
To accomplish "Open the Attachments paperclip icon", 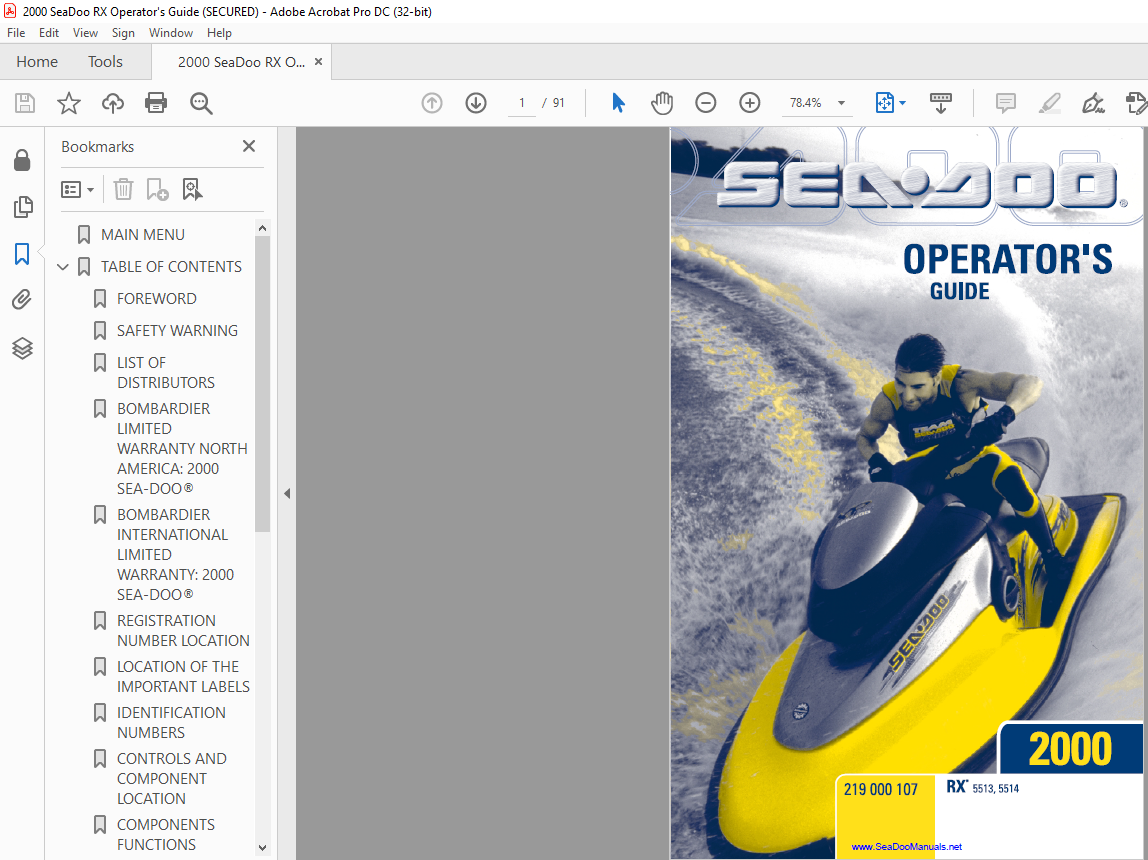I will (22, 299).
